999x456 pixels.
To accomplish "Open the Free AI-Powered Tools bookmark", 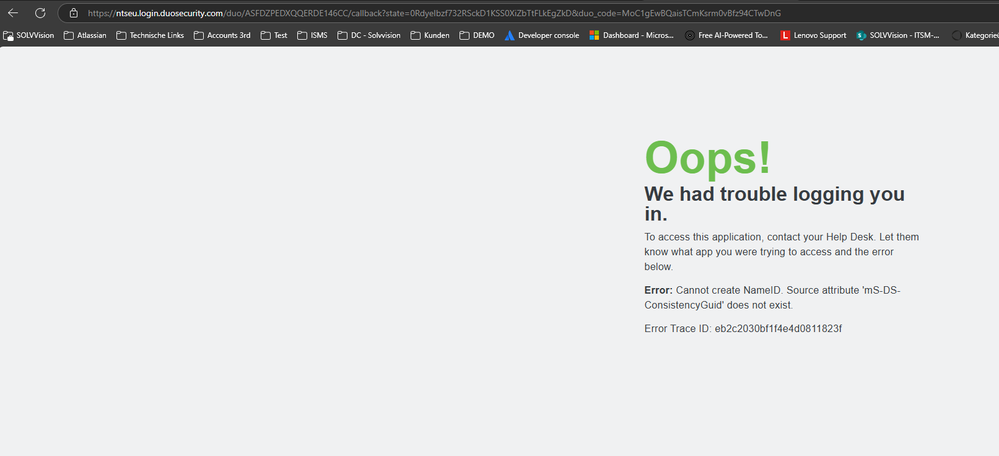I will 726,36.
